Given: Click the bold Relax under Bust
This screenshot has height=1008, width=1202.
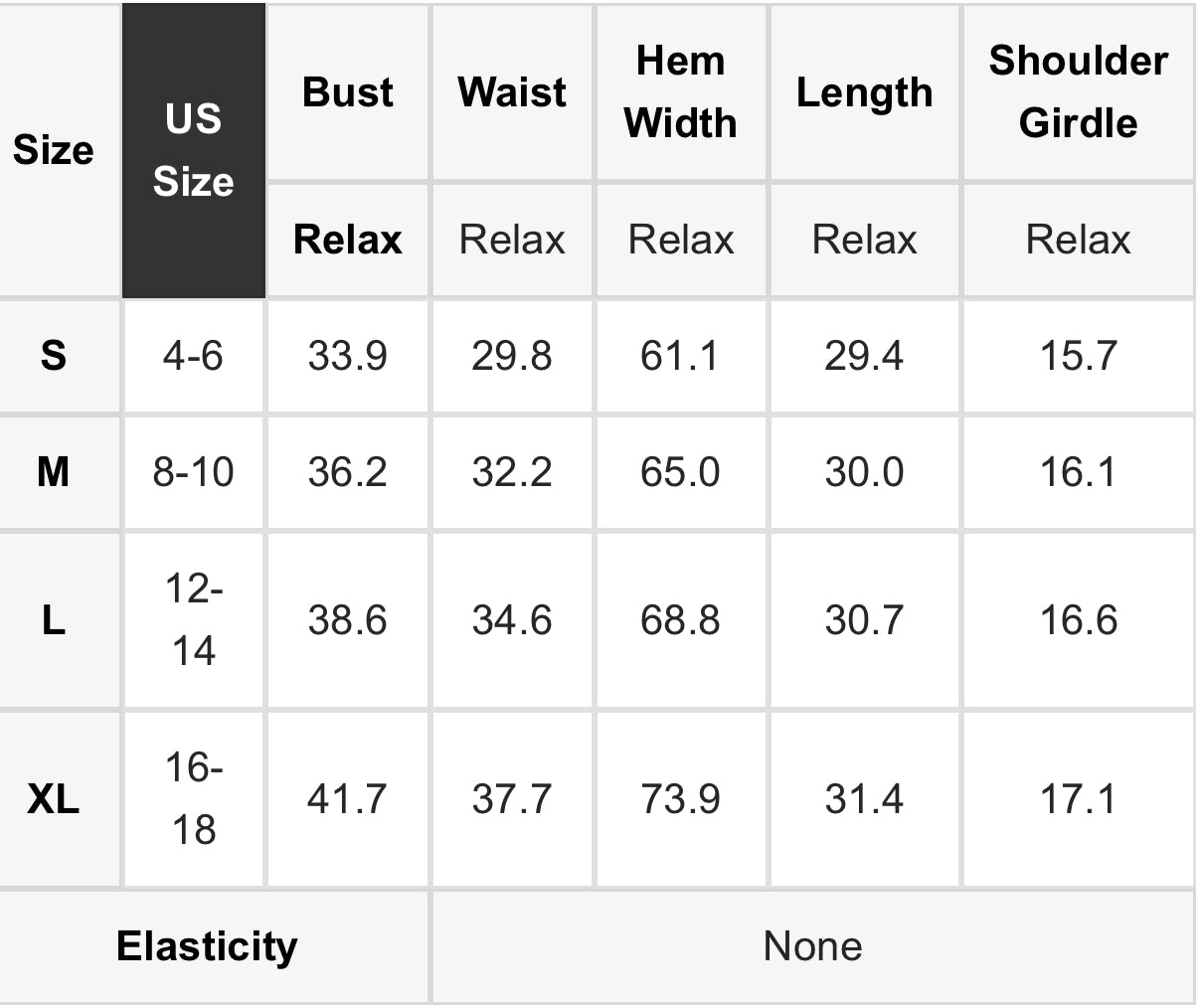Looking at the screenshot, I should click(x=348, y=240).
